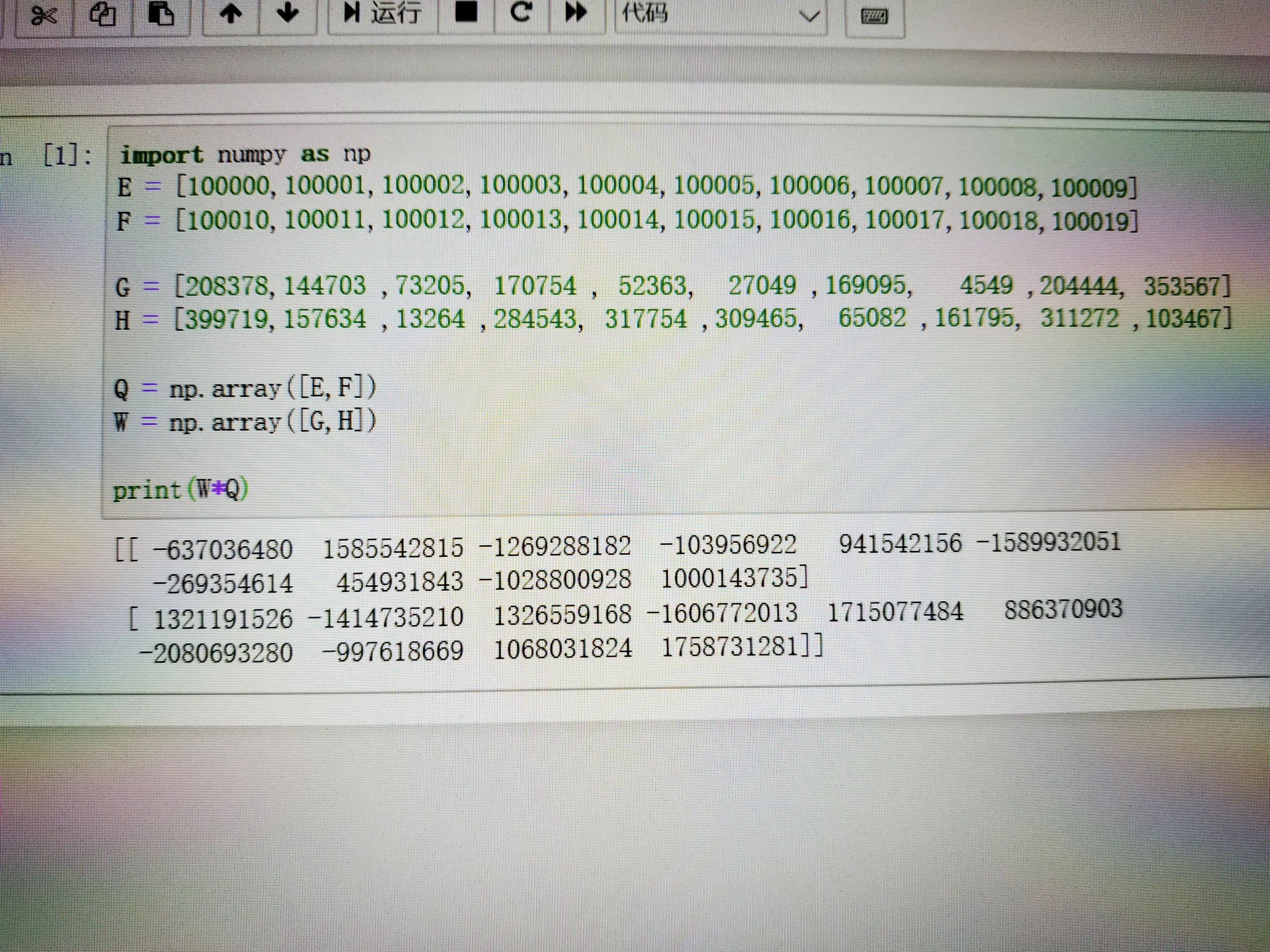1270x952 pixels.
Task: Click into the H list definition line
Action: tap(674, 319)
